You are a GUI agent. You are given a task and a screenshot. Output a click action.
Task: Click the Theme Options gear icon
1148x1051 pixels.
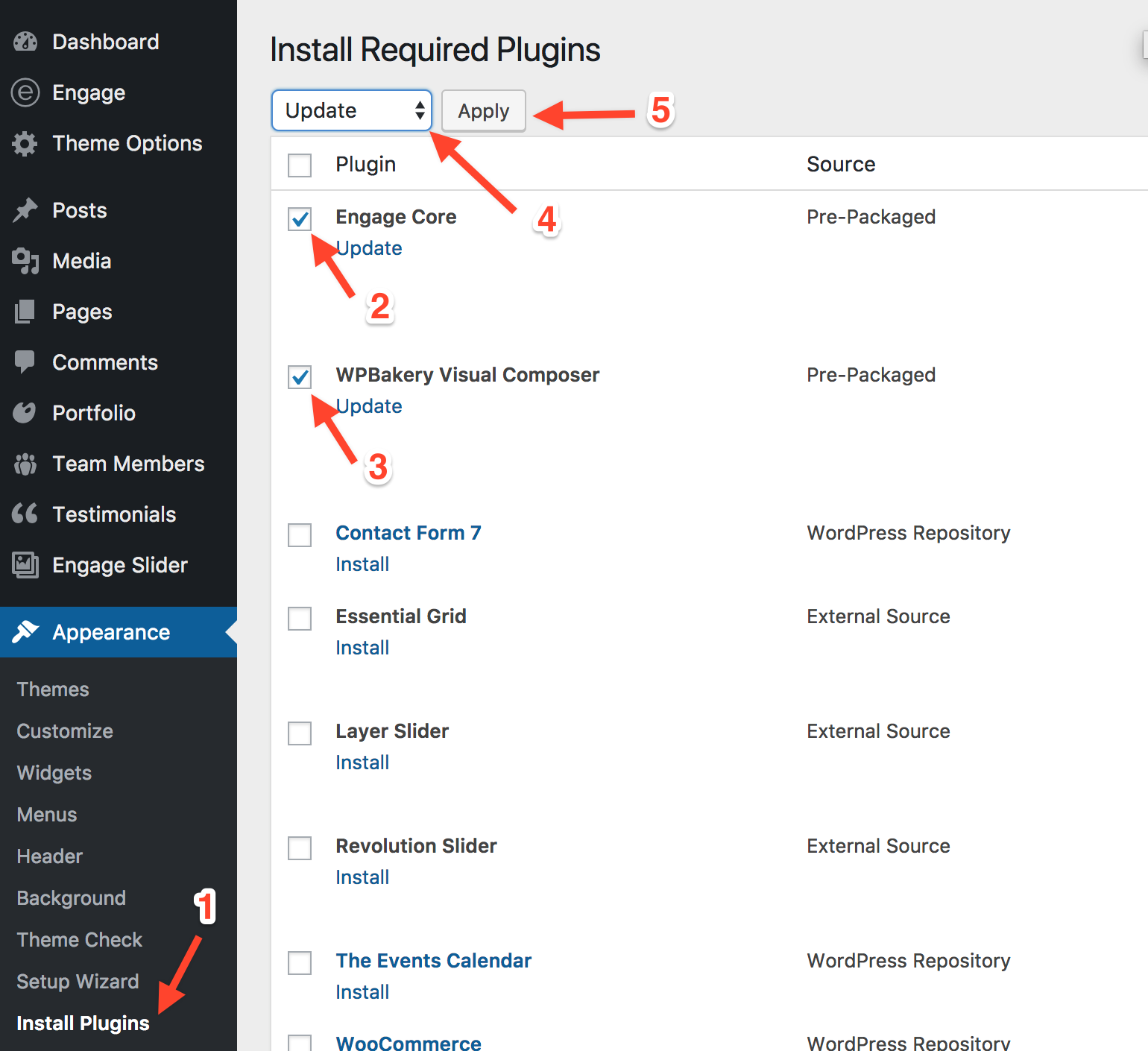25,143
